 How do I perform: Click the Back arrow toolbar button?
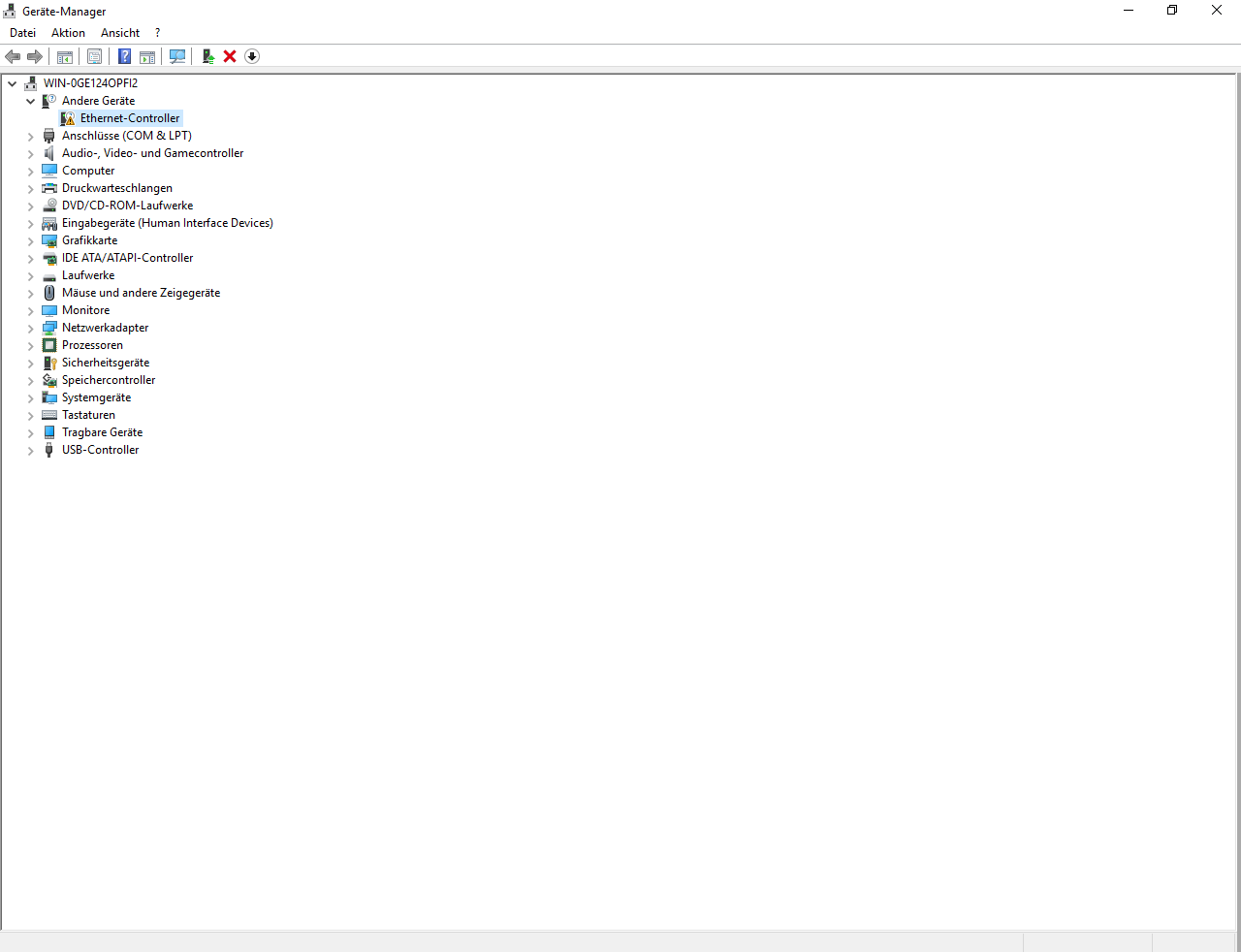13,56
